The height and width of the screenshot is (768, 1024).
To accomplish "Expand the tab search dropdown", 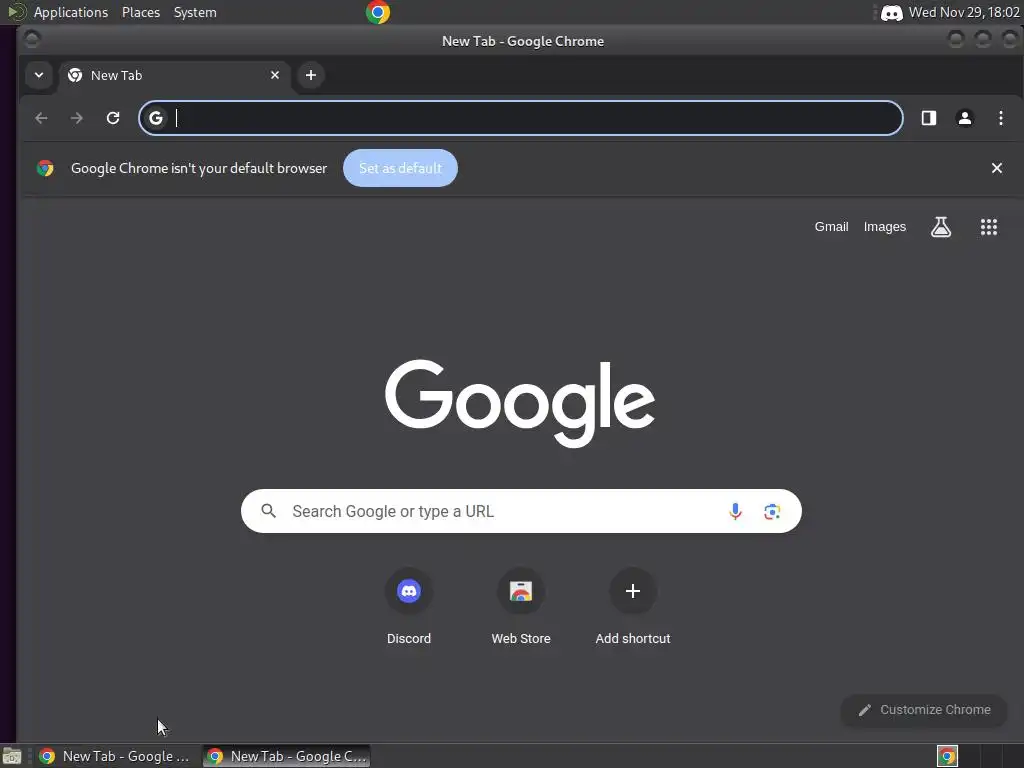I will (x=39, y=75).
